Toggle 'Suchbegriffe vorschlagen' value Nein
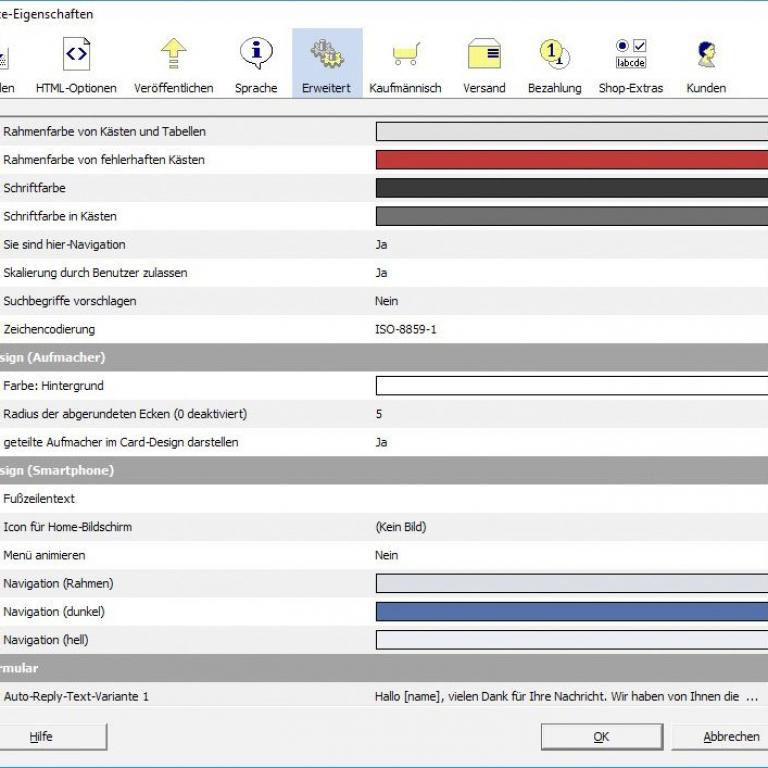The width and height of the screenshot is (768, 768). tap(386, 301)
